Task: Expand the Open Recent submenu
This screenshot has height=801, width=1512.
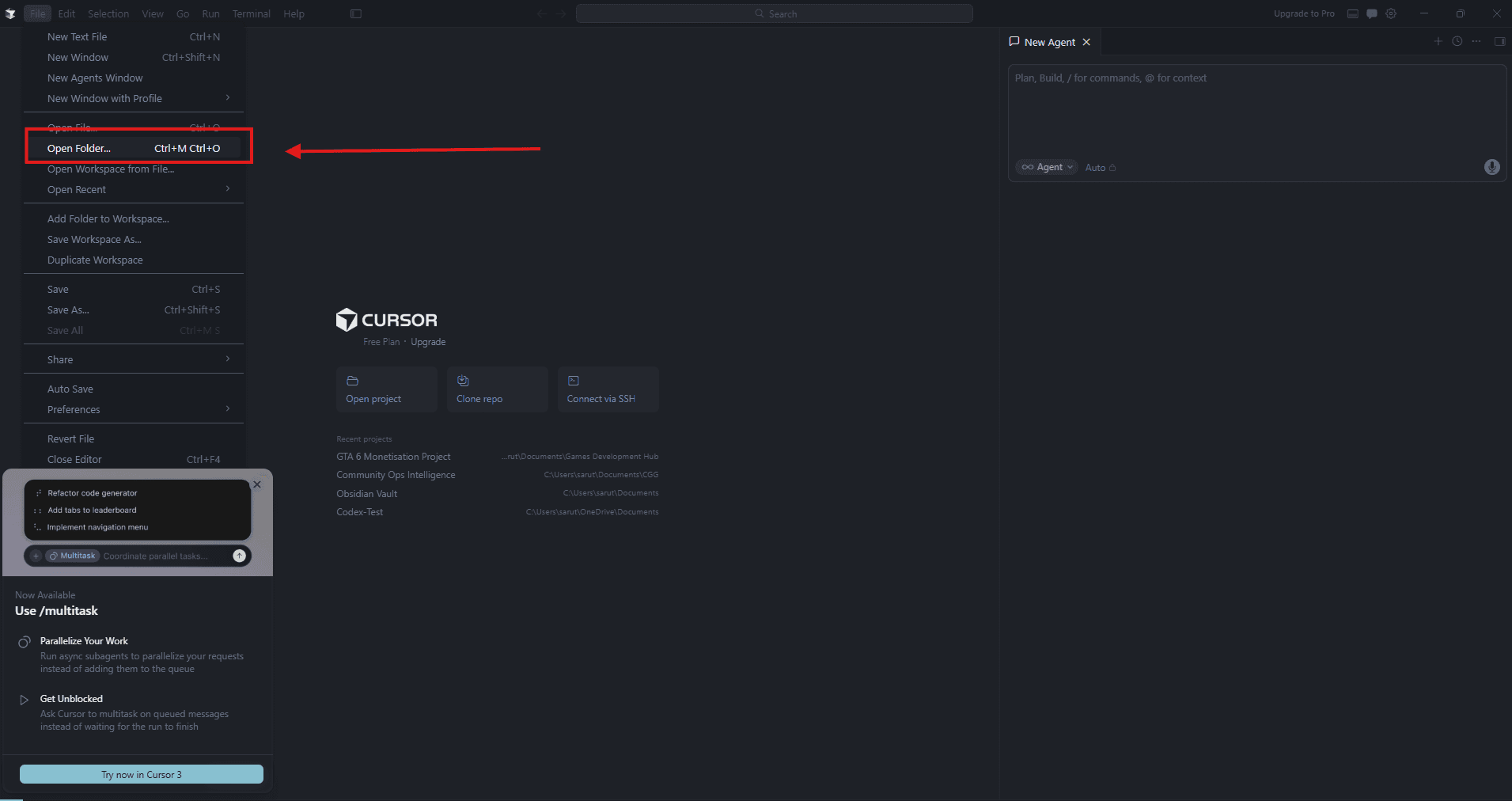Action: [134, 189]
